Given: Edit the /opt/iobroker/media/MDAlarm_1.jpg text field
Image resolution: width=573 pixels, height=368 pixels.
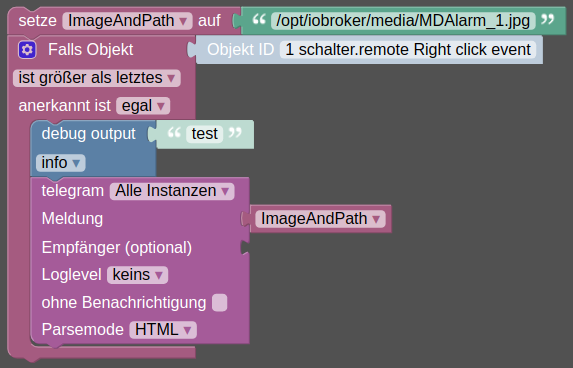Looking at the screenshot, I should coord(403,21).
